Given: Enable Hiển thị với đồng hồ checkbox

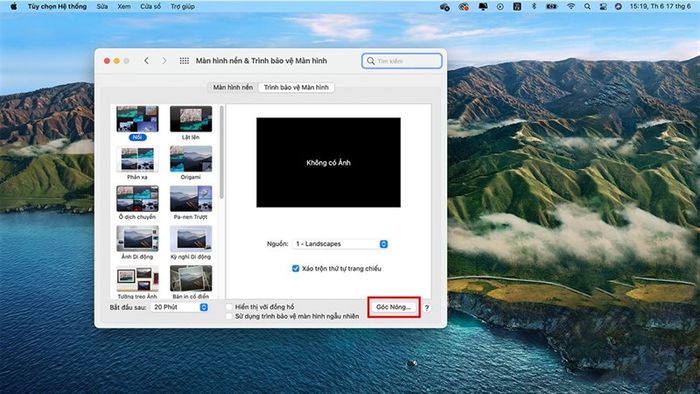Looking at the screenshot, I should tap(229, 307).
